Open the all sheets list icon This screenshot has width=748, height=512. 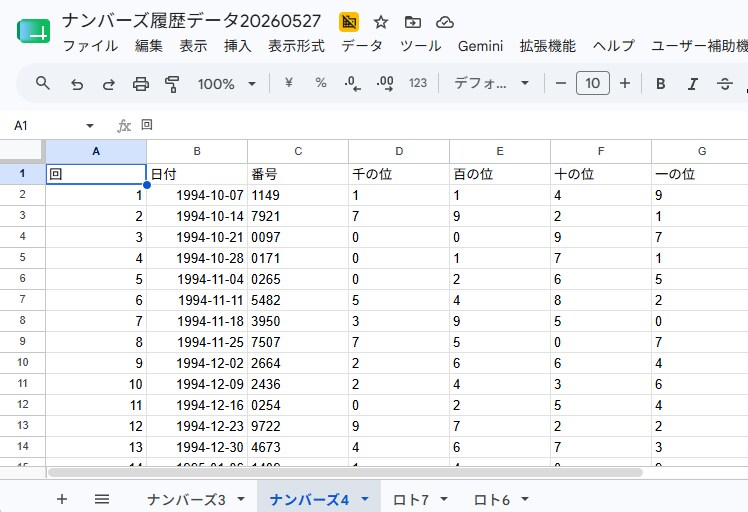tap(102, 499)
